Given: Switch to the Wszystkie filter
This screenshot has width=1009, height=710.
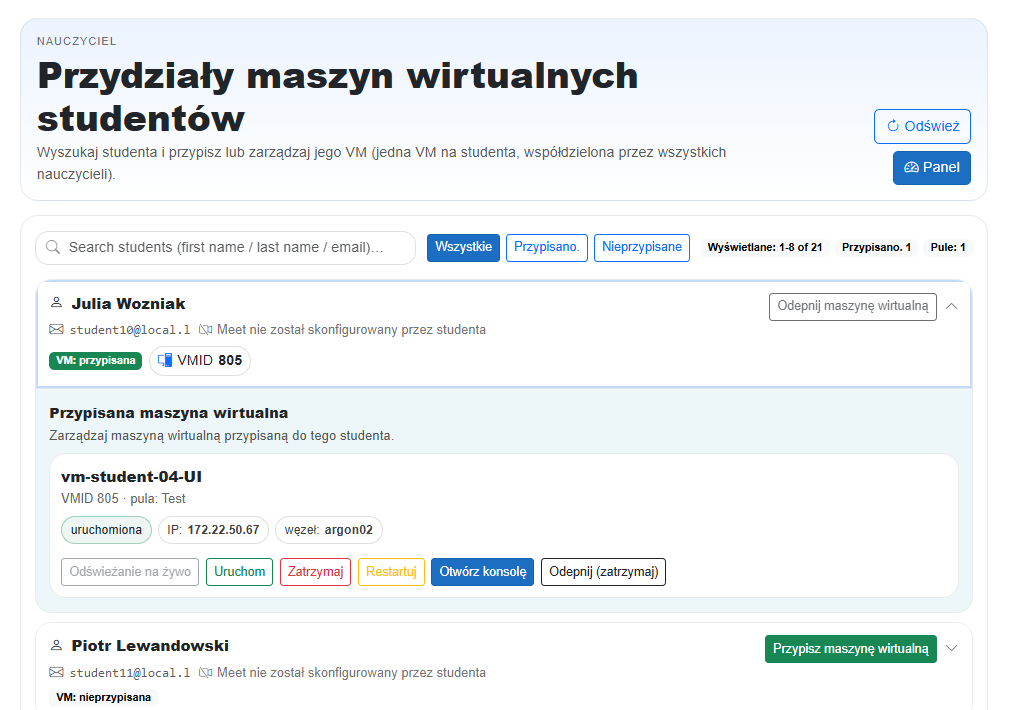Looking at the screenshot, I should 463,246.
